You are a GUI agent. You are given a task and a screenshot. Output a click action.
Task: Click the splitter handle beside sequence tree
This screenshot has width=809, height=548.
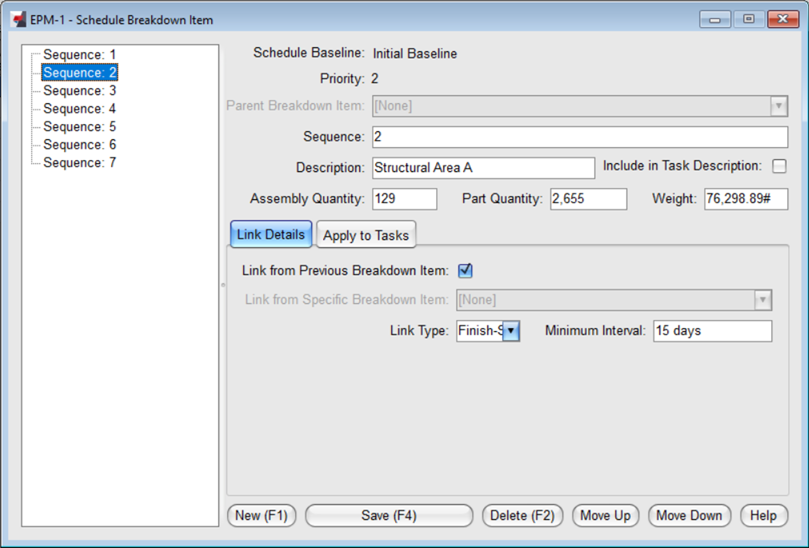point(223,285)
